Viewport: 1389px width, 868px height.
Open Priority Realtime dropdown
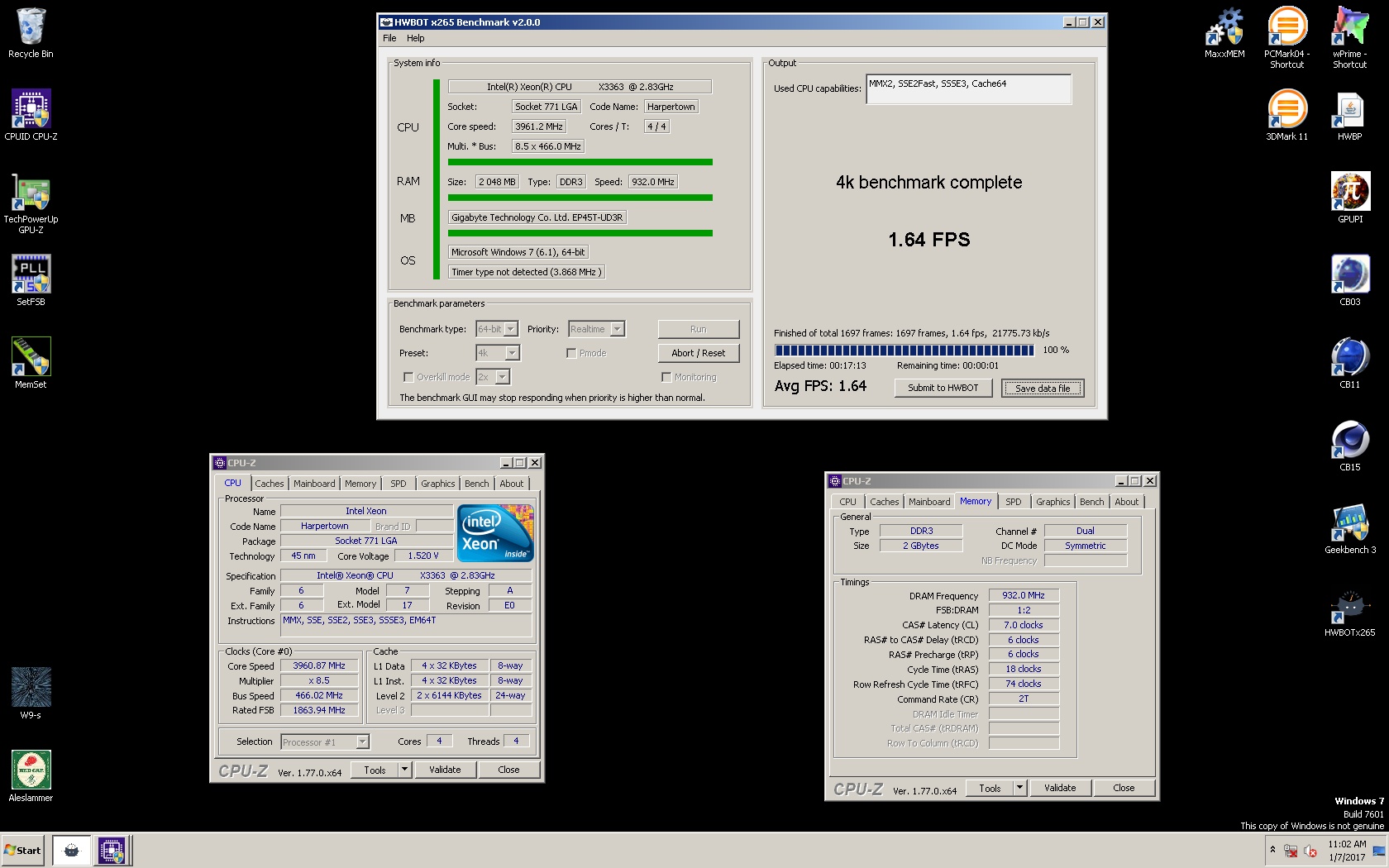tap(617, 329)
